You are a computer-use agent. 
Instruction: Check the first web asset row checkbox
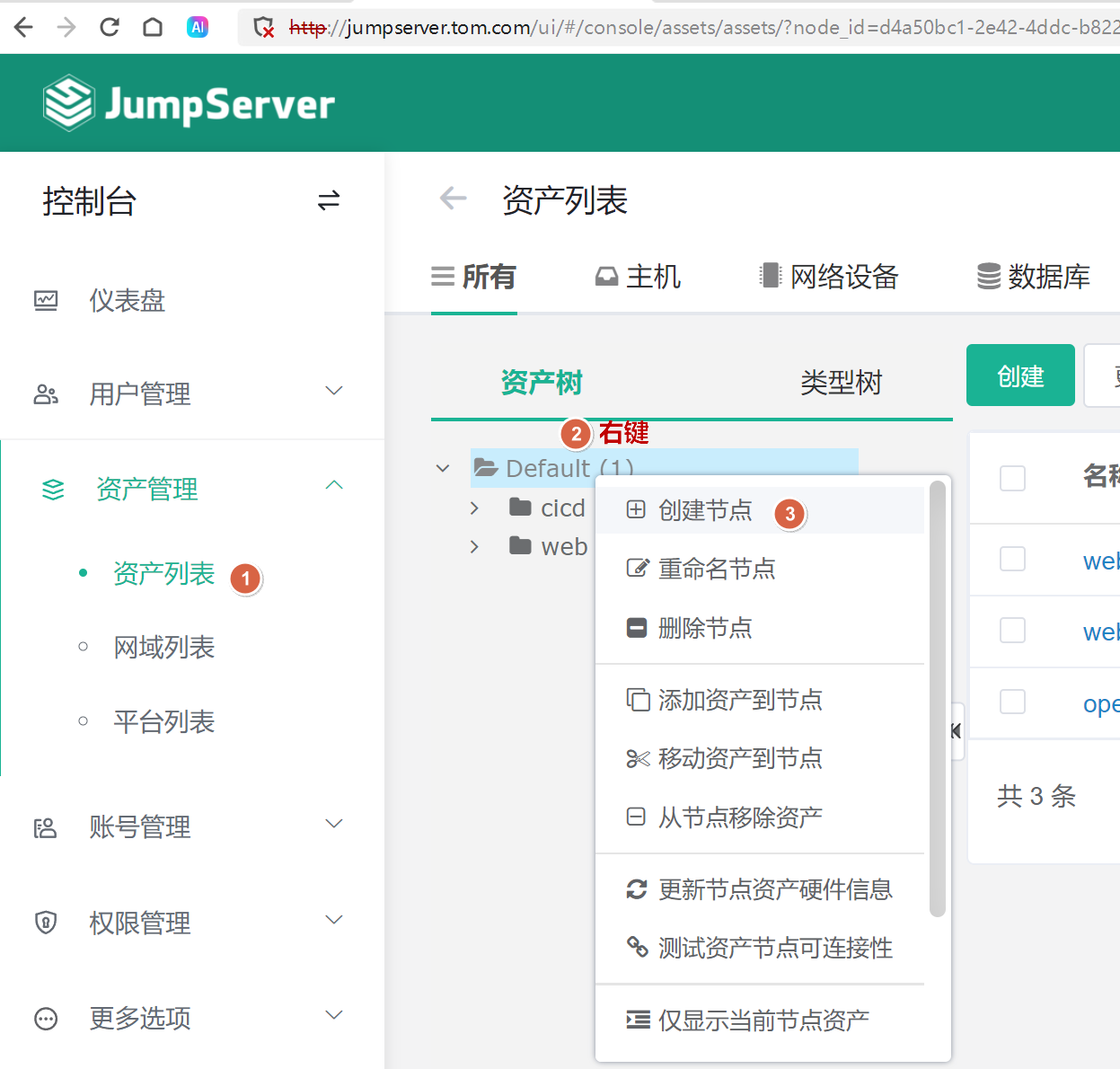(x=1012, y=559)
